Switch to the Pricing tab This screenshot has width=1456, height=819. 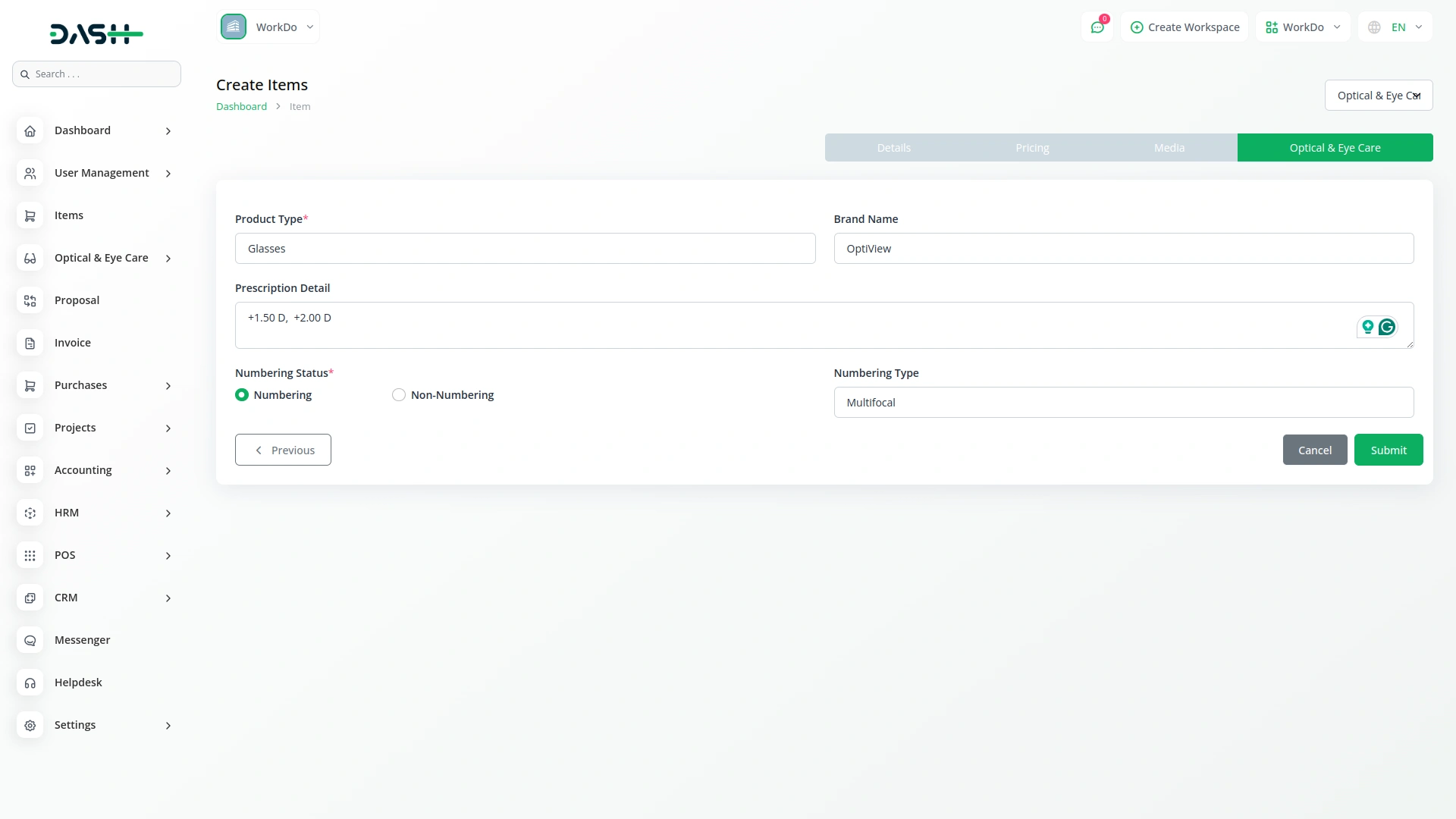pyautogui.click(x=1032, y=148)
